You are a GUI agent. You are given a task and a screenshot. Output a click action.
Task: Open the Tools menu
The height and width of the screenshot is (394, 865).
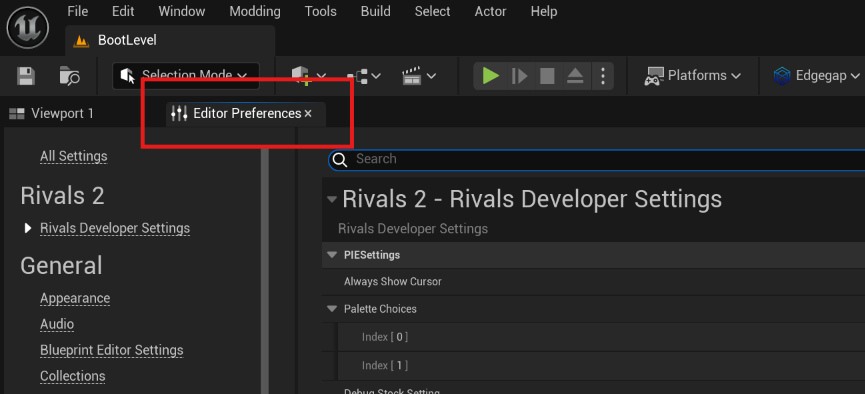click(321, 11)
